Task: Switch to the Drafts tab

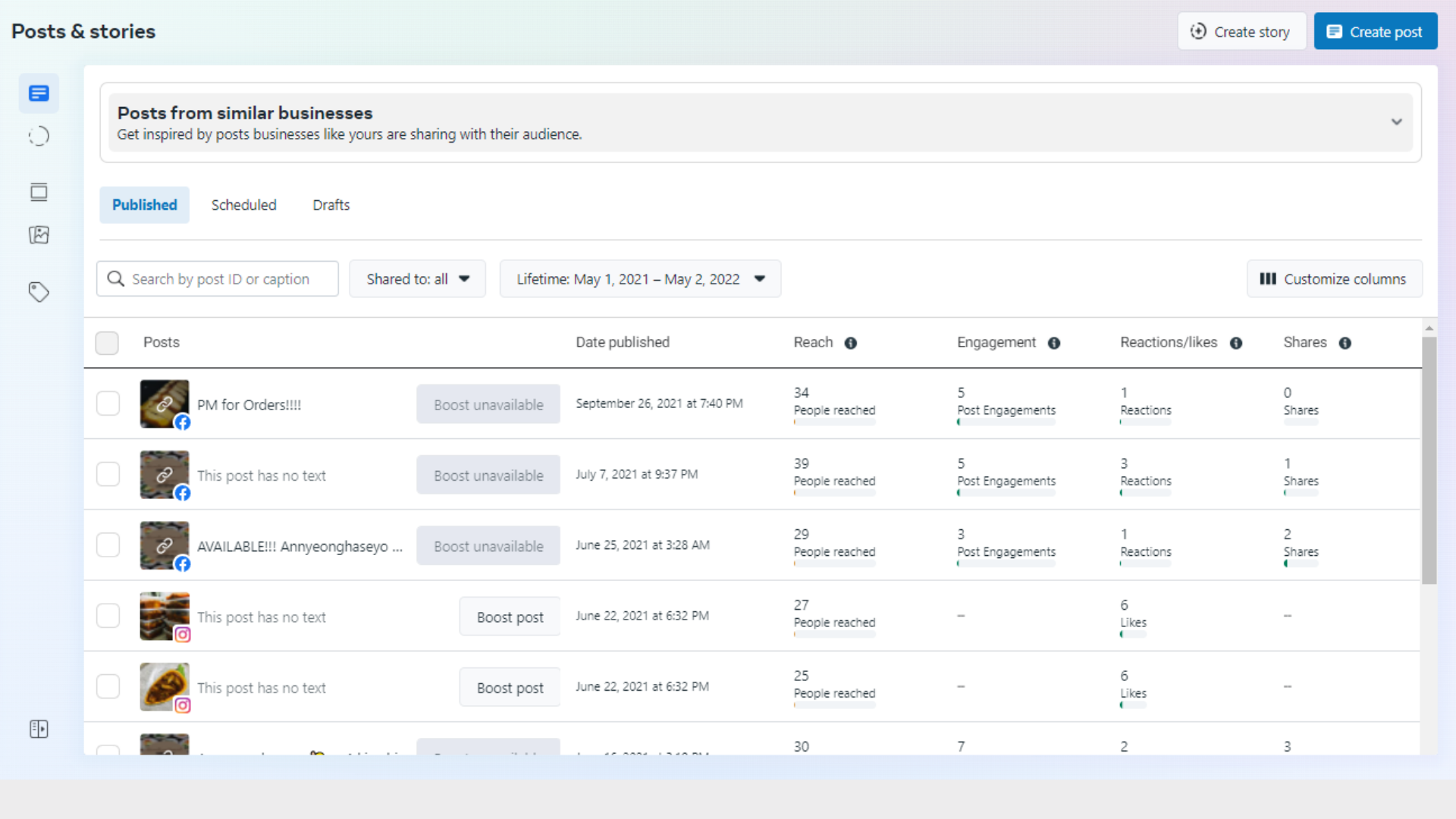Action: 331,205
